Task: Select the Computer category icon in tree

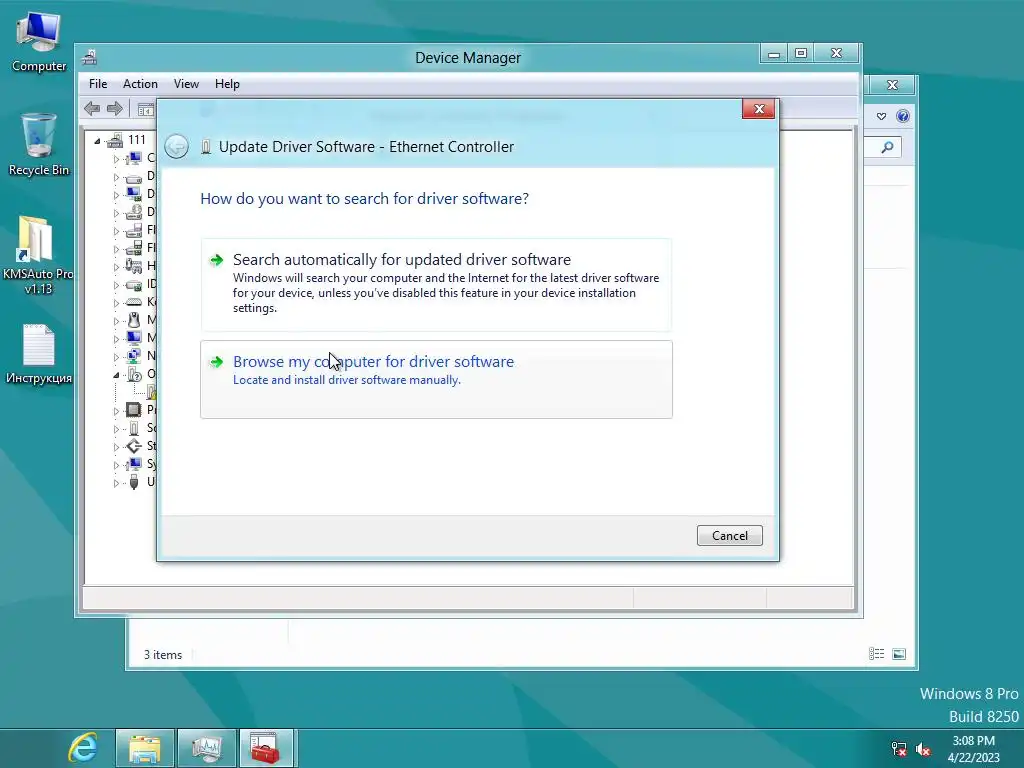Action: (134, 158)
